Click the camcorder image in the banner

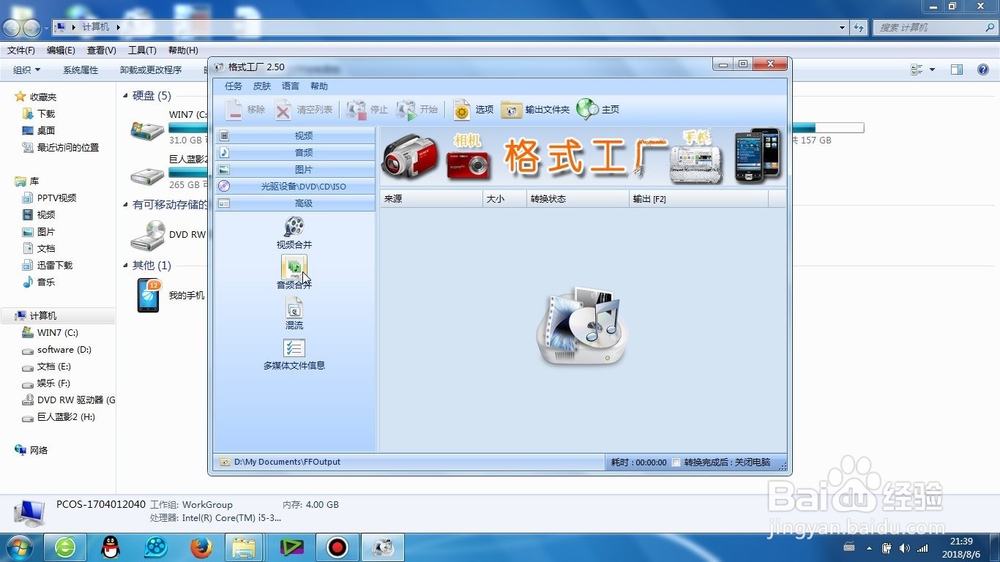(x=410, y=156)
